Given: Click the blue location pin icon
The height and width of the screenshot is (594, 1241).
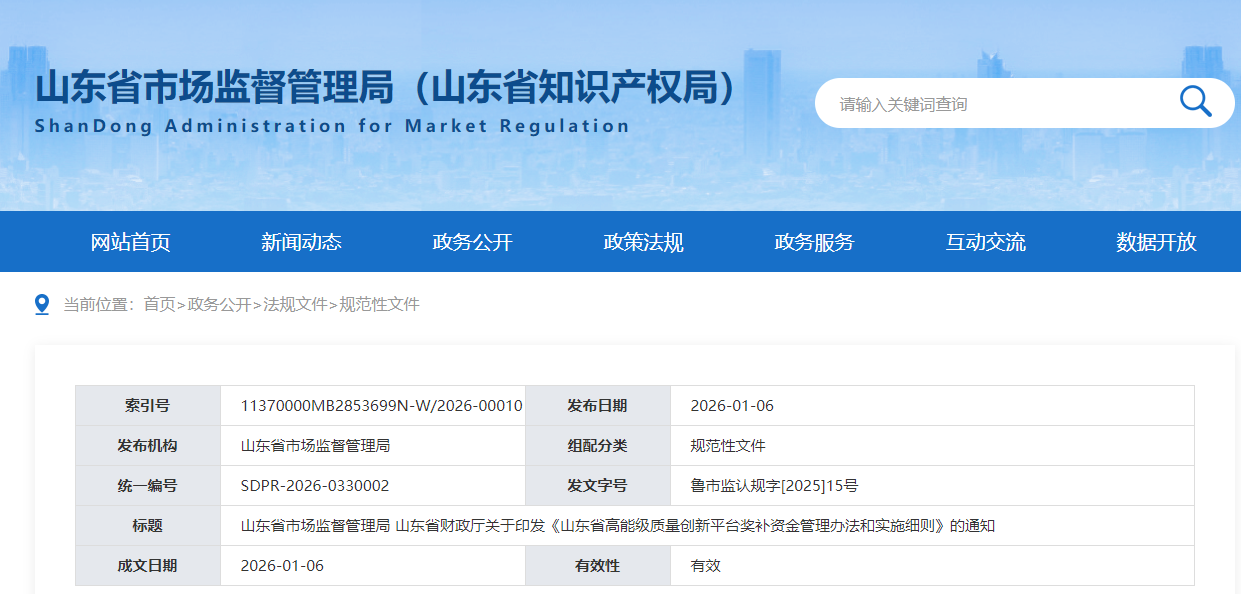Looking at the screenshot, I should 41,306.
